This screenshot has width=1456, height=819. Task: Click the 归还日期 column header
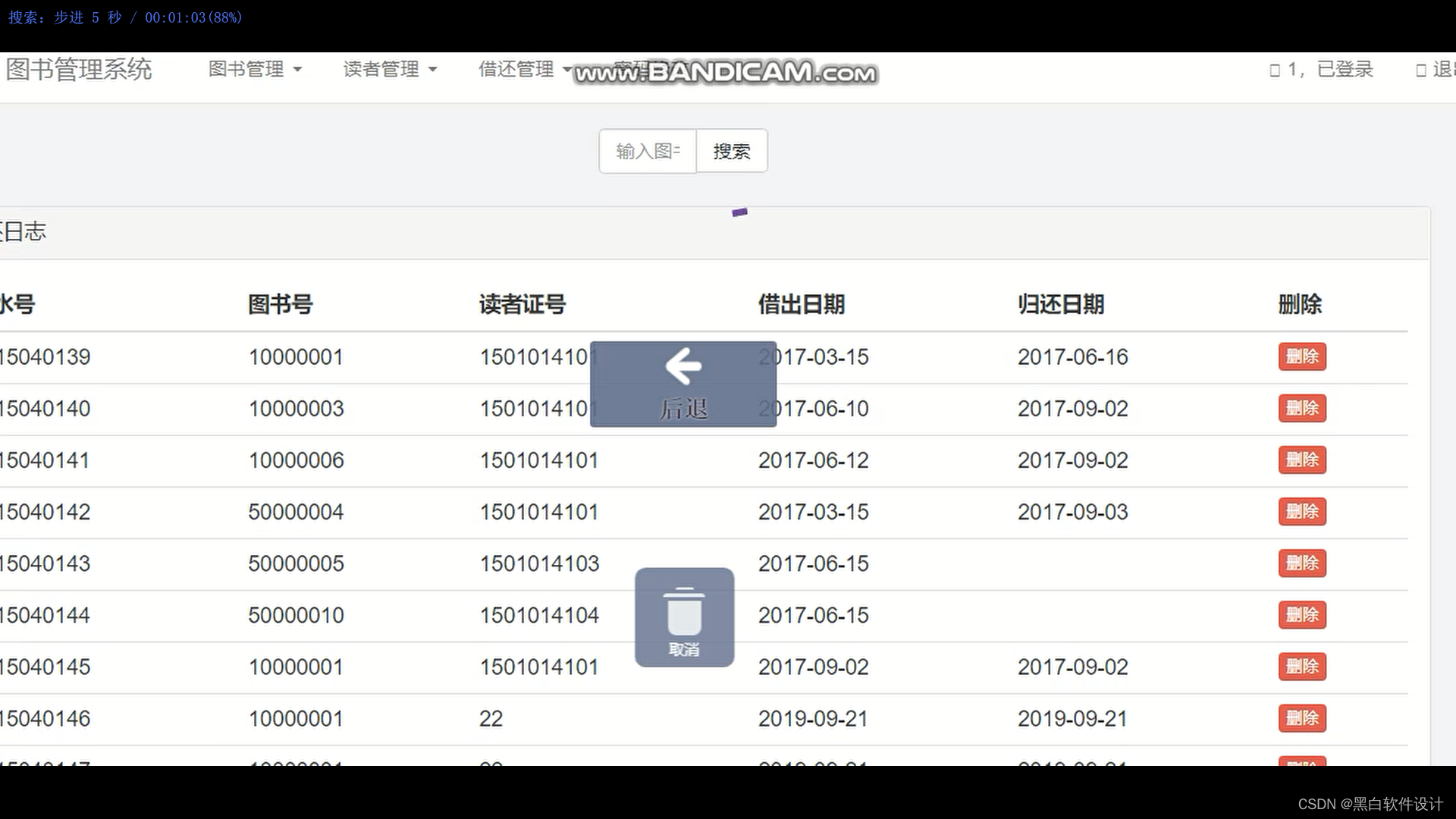click(1061, 304)
